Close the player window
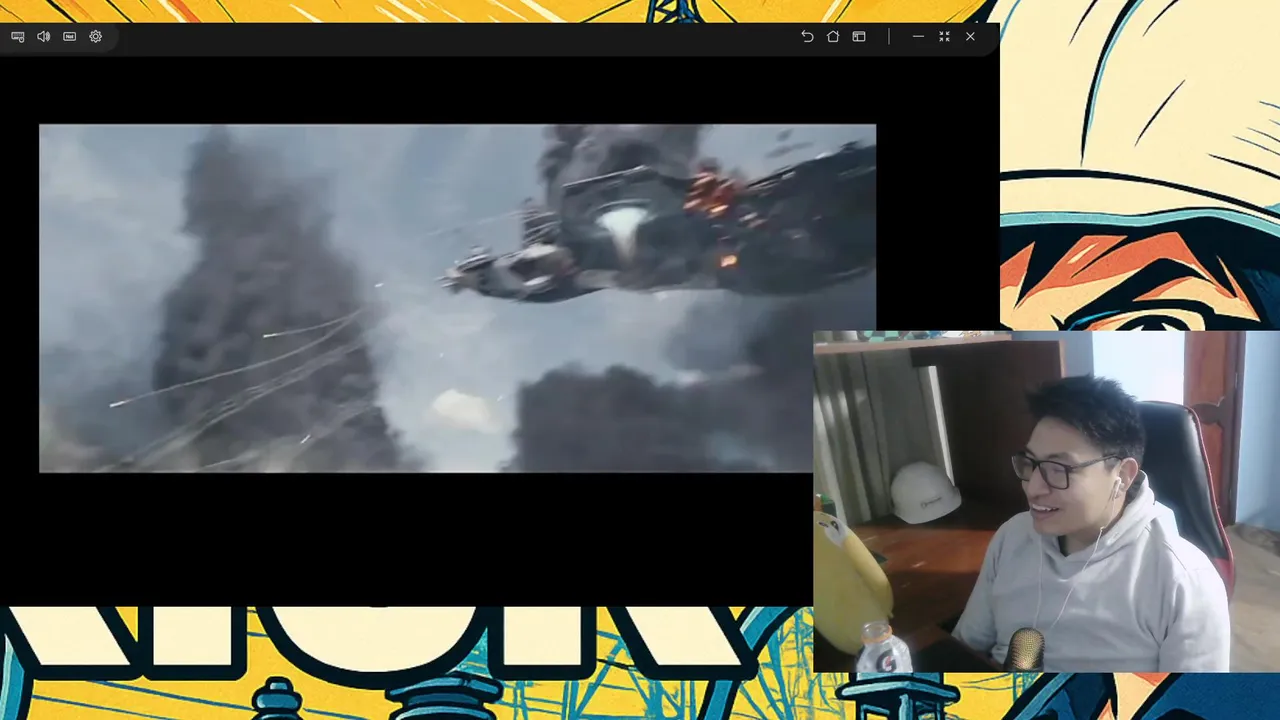 point(970,36)
